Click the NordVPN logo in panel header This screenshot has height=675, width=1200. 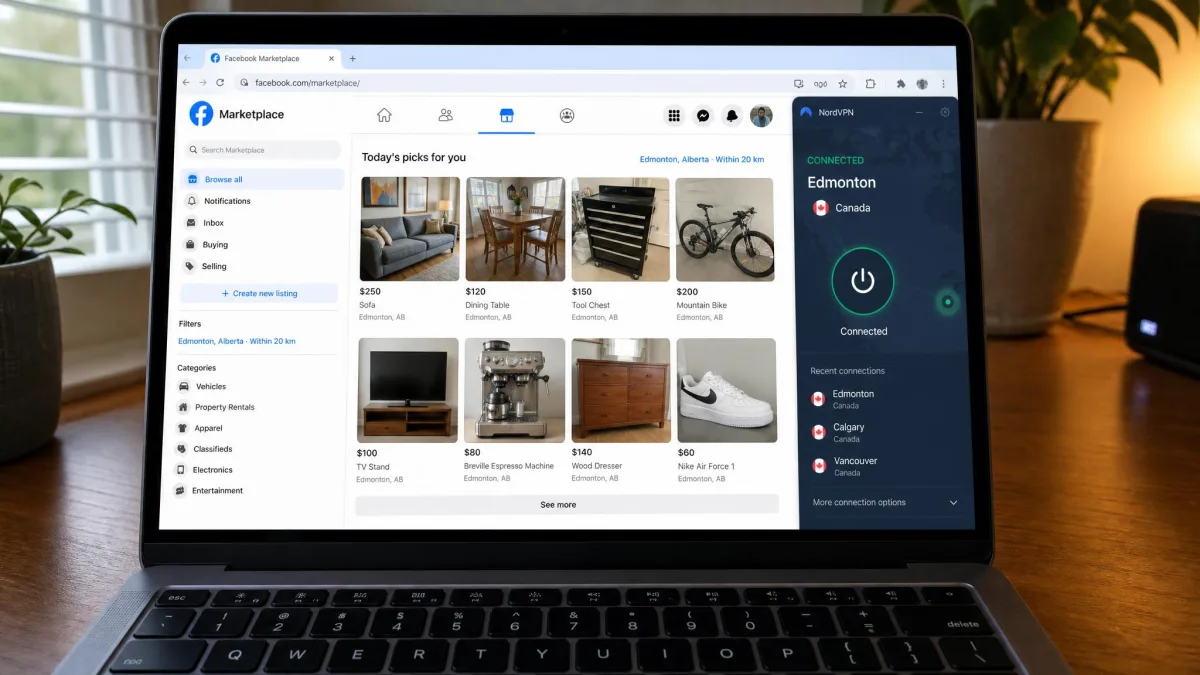pos(806,112)
